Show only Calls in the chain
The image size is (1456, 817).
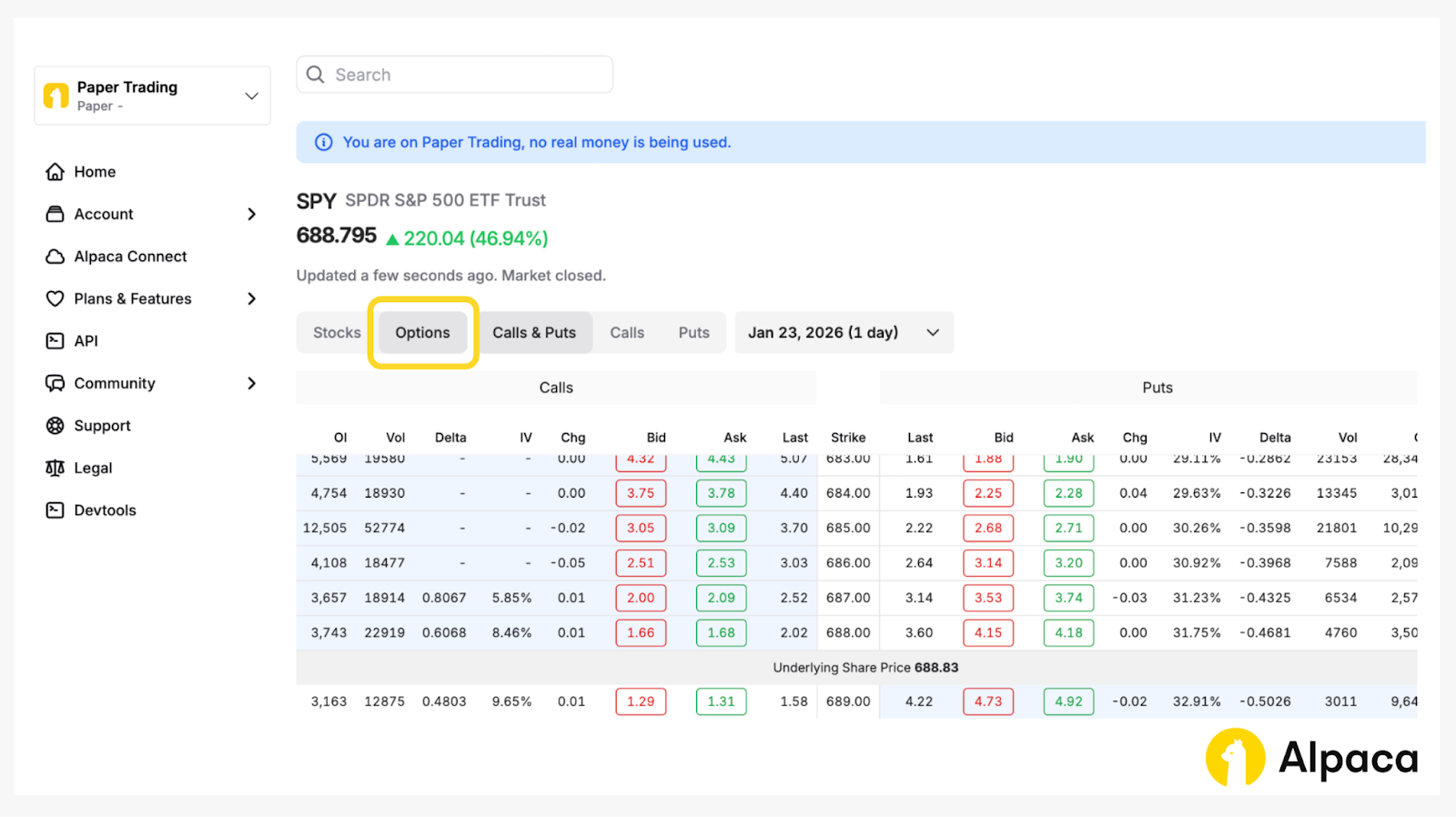(627, 333)
